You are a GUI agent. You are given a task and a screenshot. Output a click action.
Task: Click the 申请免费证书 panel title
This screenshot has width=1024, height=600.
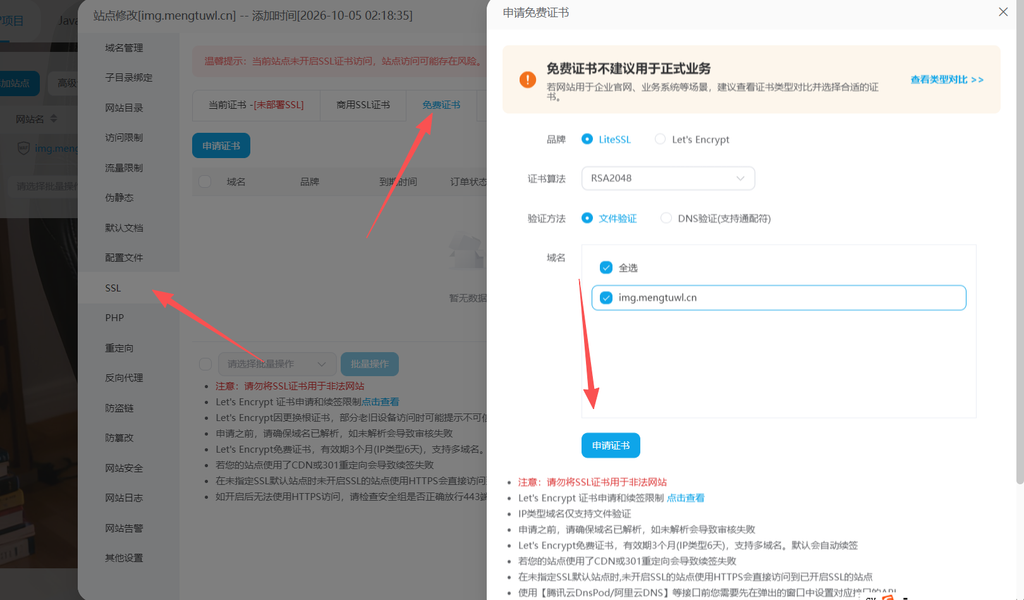pyautogui.click(x=536, y=12)
